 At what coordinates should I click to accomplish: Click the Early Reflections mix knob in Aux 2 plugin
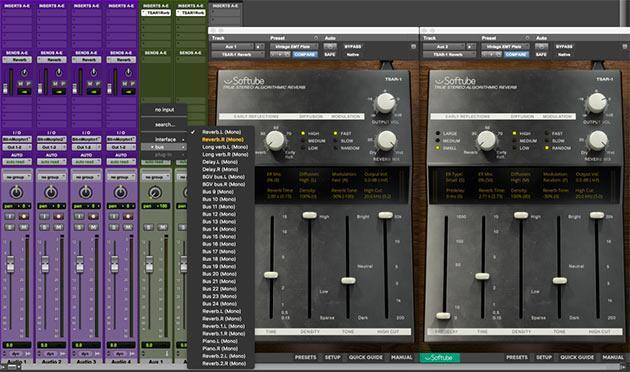[487, 141]
